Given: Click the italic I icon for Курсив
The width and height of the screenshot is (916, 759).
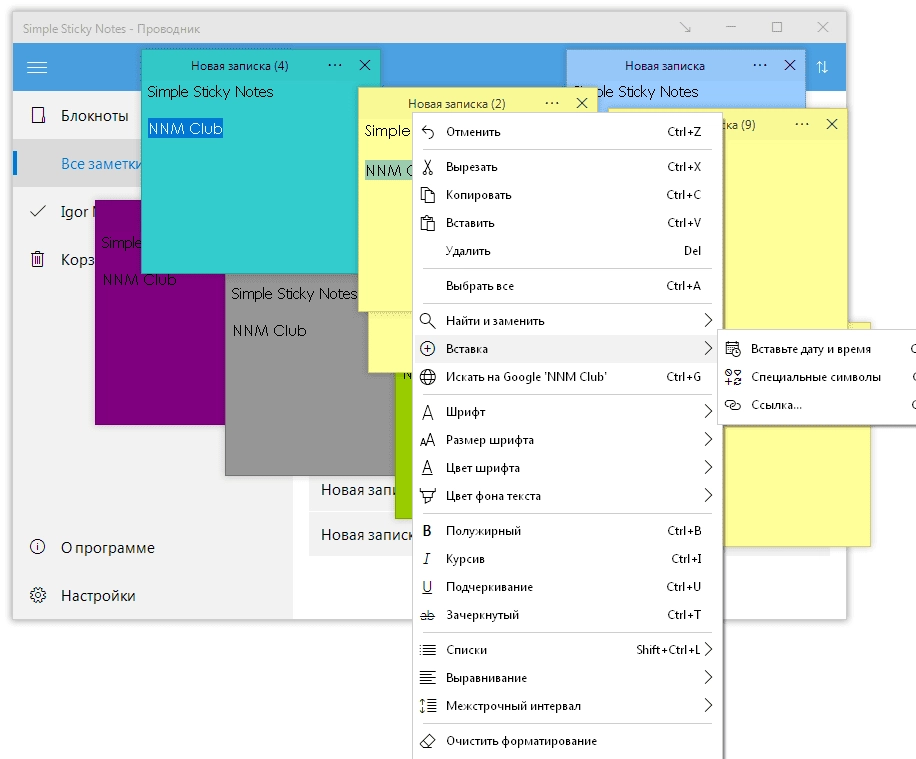Looking at the screenshot, I should pyautogui.click(x=427, y=559).
